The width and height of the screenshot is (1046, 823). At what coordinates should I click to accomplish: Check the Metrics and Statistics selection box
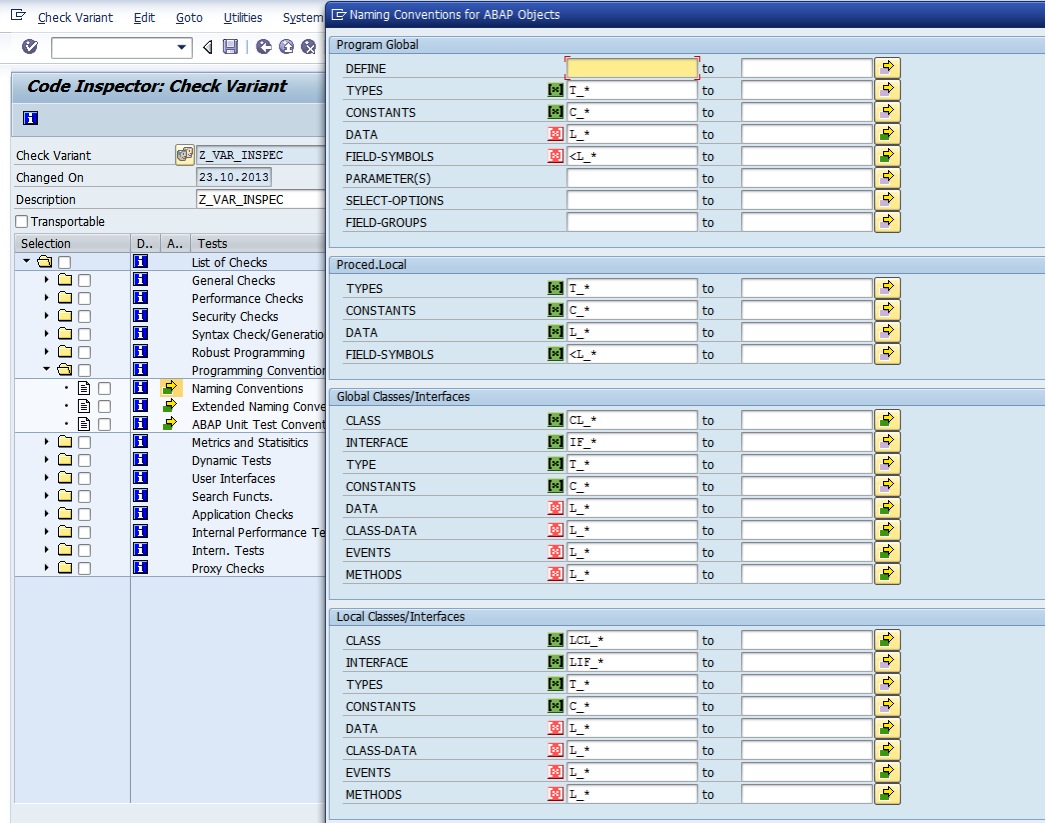pyautogui.click(x=84, y=442)
